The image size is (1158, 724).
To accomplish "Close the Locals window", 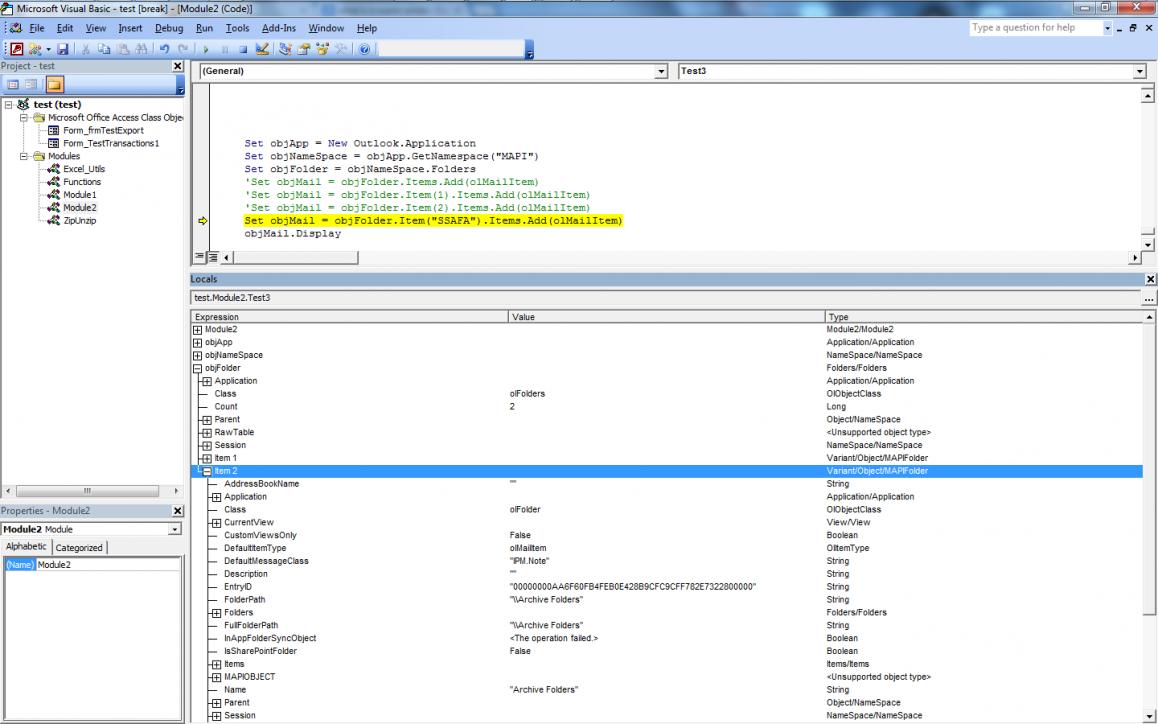I will tap(1149, 280).
